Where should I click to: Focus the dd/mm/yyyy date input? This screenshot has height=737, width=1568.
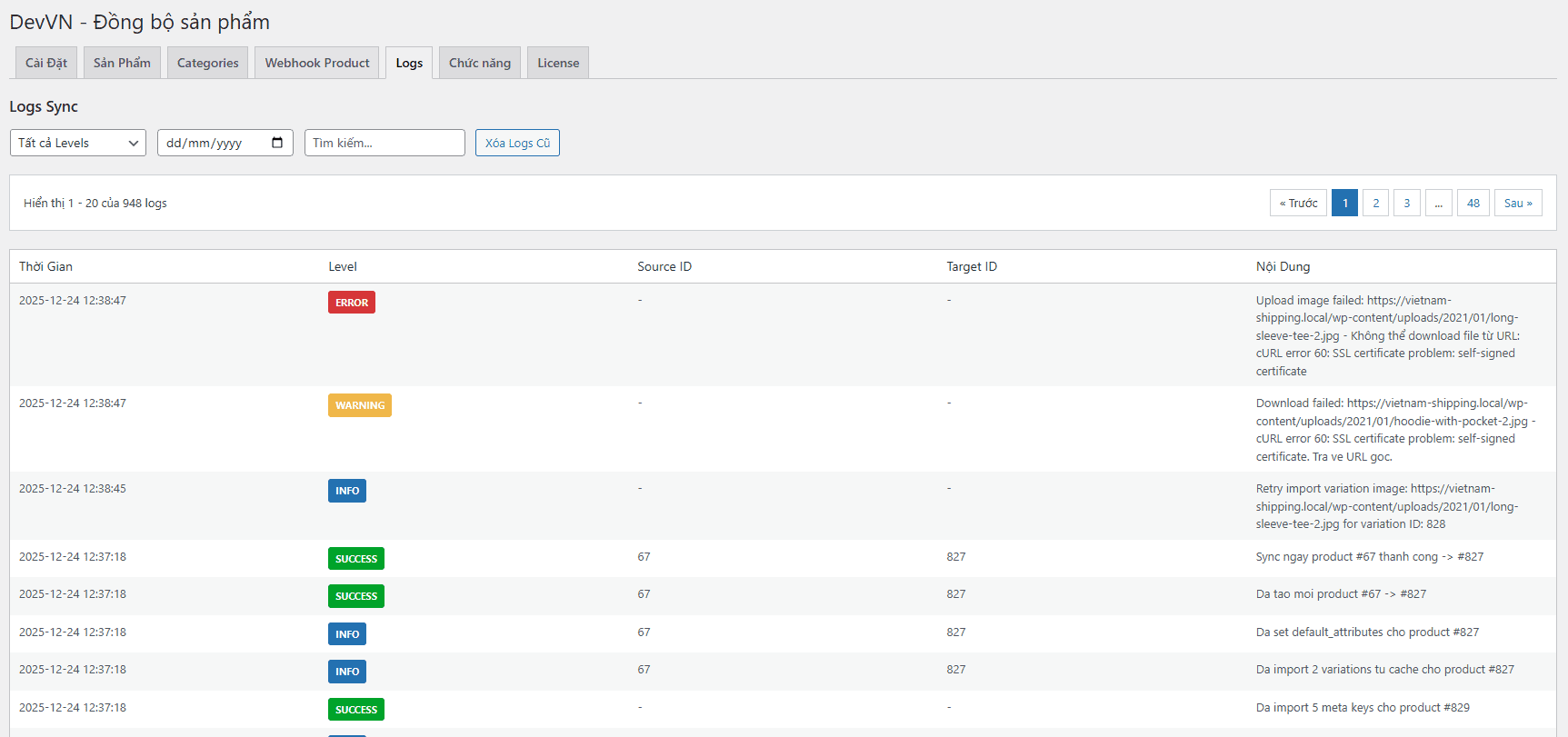214,143
